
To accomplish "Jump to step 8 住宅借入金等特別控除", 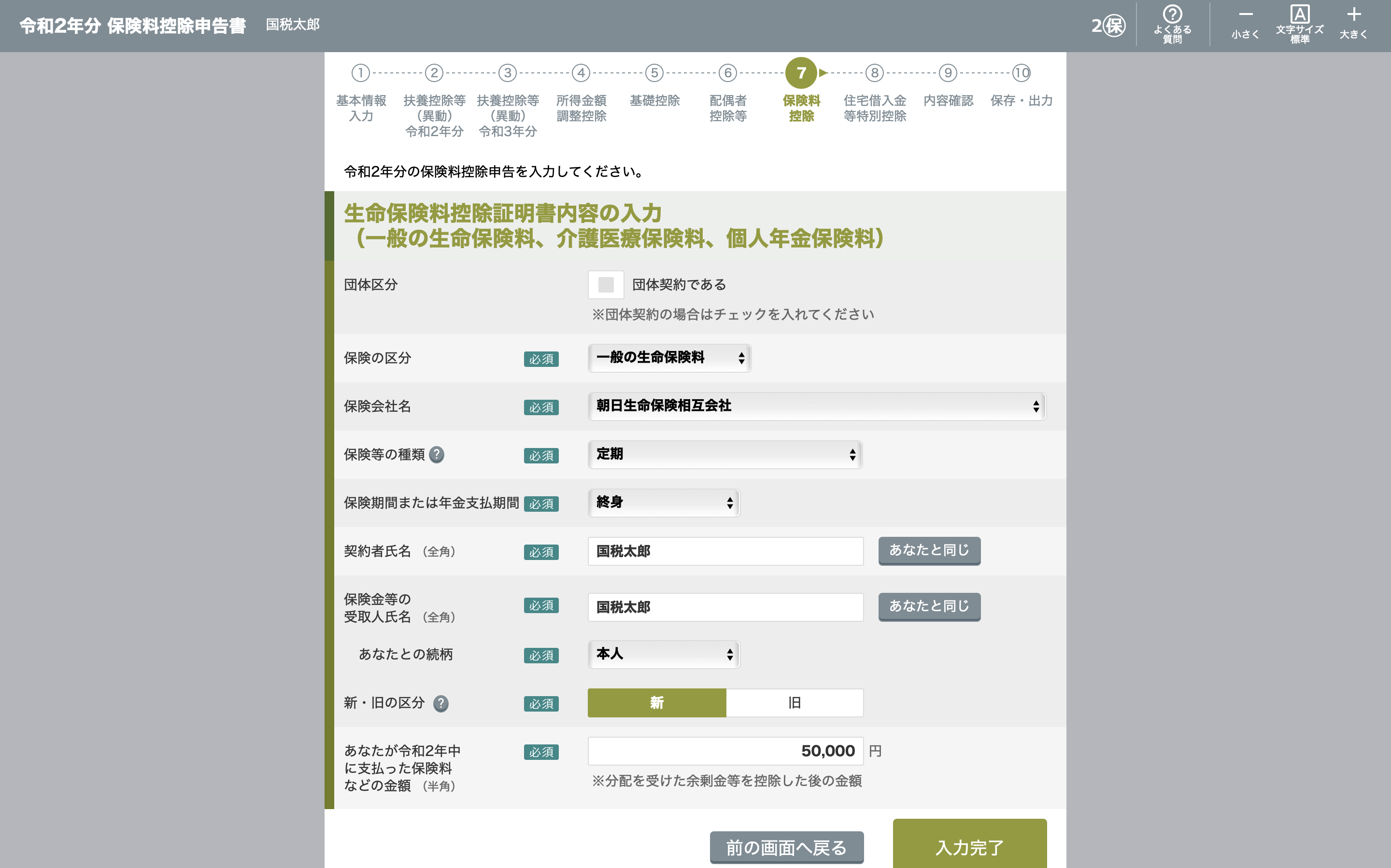I will coord(874,73).
